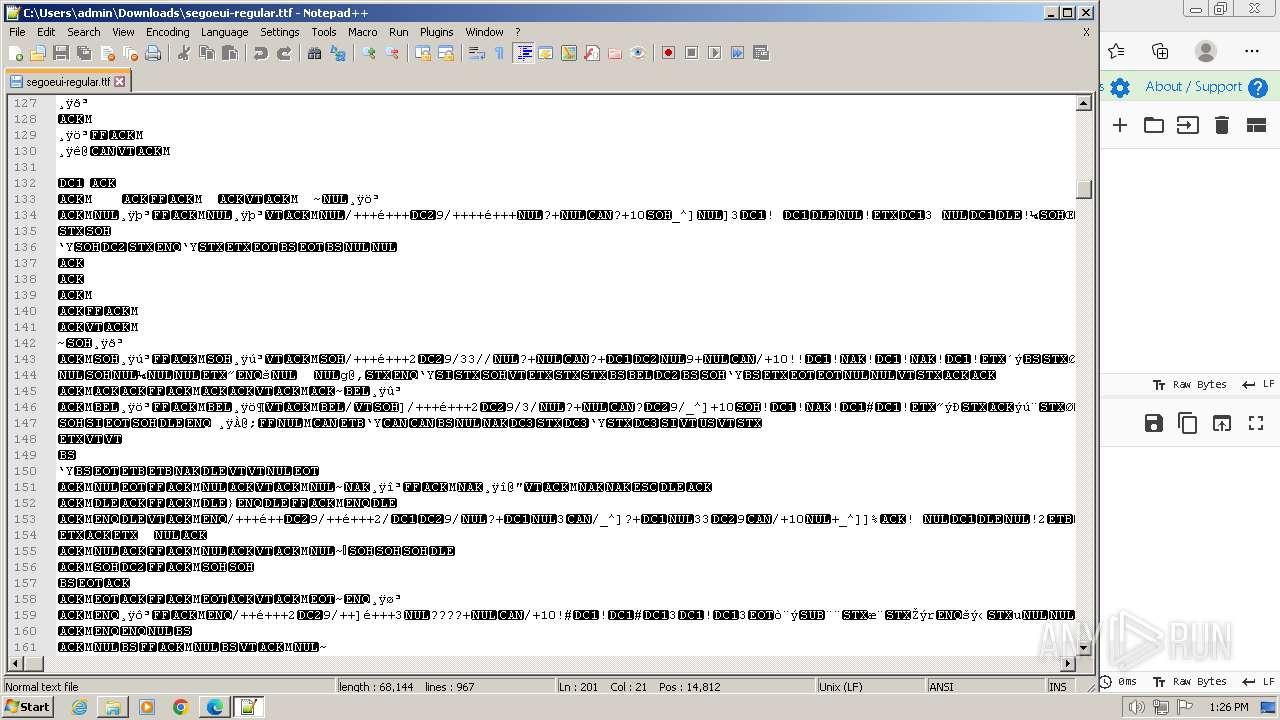Click the Close document toolbar icon
Image resolution: width=1280 pixels, height=720 pixels.
pyautogui.click(x=107, y=53)
